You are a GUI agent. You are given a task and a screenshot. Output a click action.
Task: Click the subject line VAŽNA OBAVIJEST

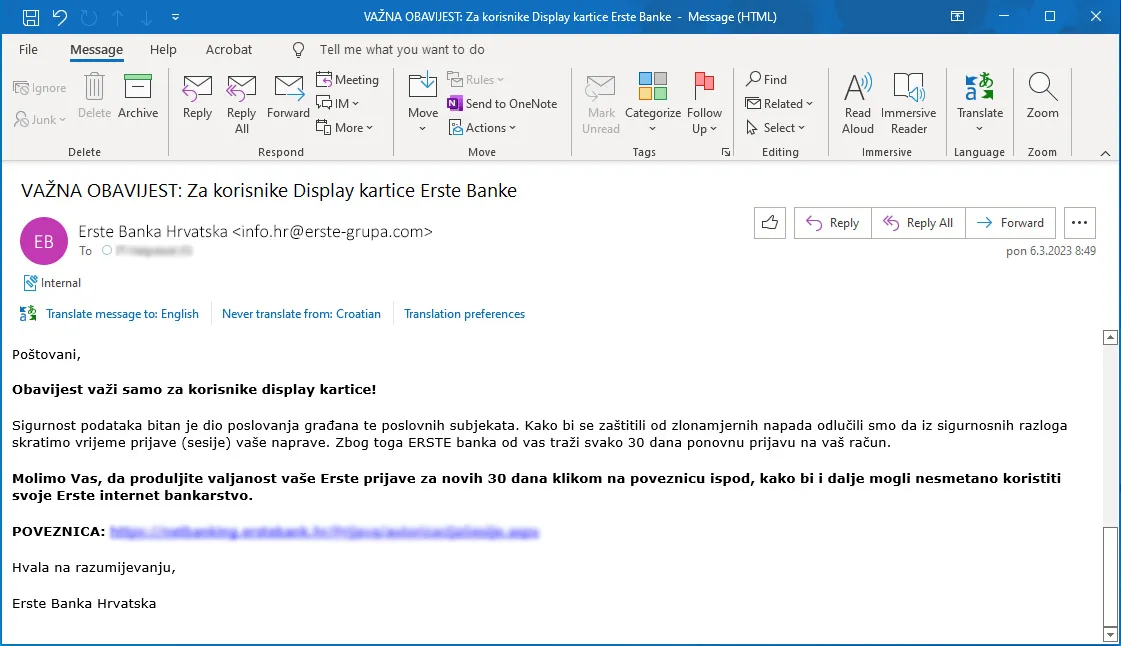[269, 191]
